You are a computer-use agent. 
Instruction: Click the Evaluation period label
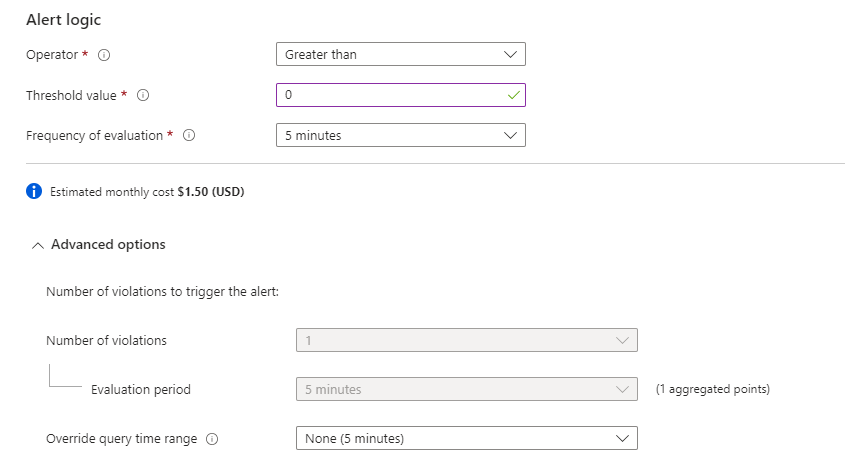pos(140,389)
